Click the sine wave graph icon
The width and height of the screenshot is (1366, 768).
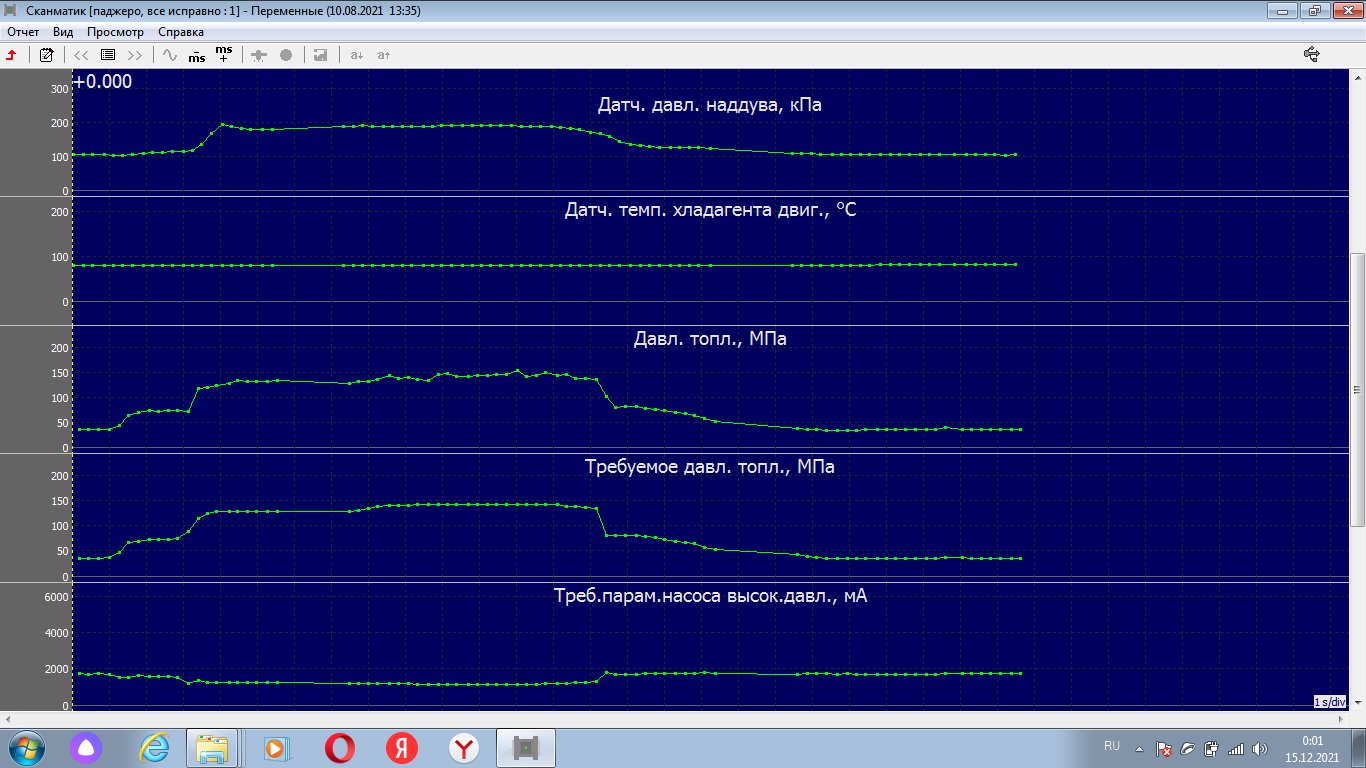click(170, 55)
